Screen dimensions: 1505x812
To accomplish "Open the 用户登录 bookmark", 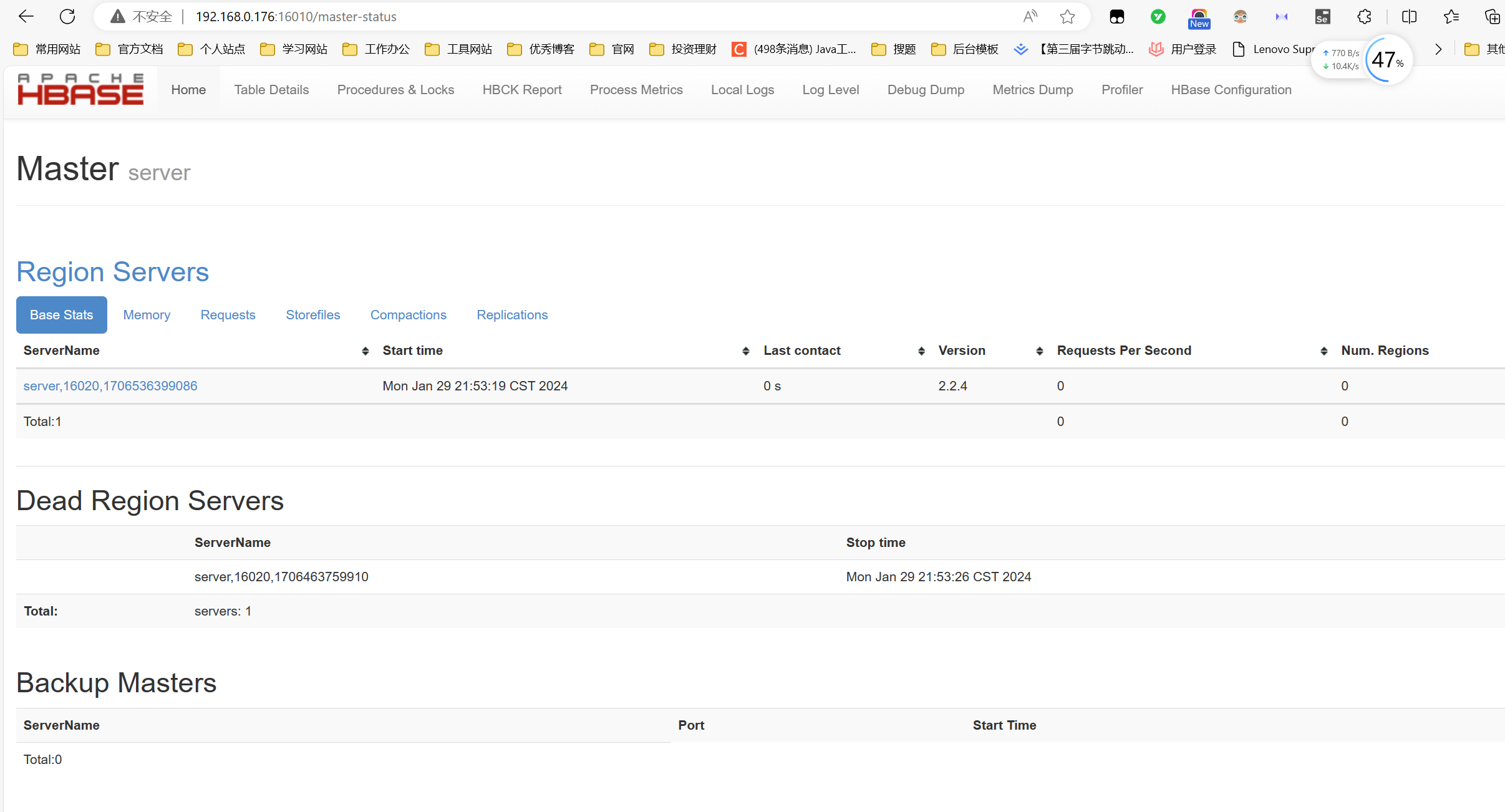I will pyautogui.click(x=1183, y=49).
